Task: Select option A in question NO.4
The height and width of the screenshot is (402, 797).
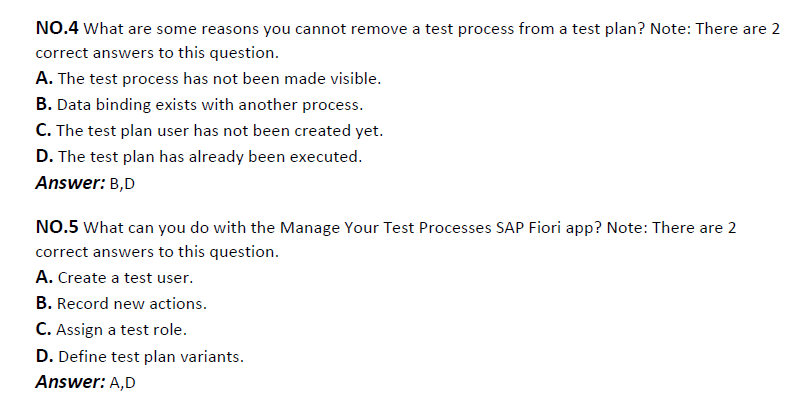Action: pyautogui.click(x=208, y=79)
